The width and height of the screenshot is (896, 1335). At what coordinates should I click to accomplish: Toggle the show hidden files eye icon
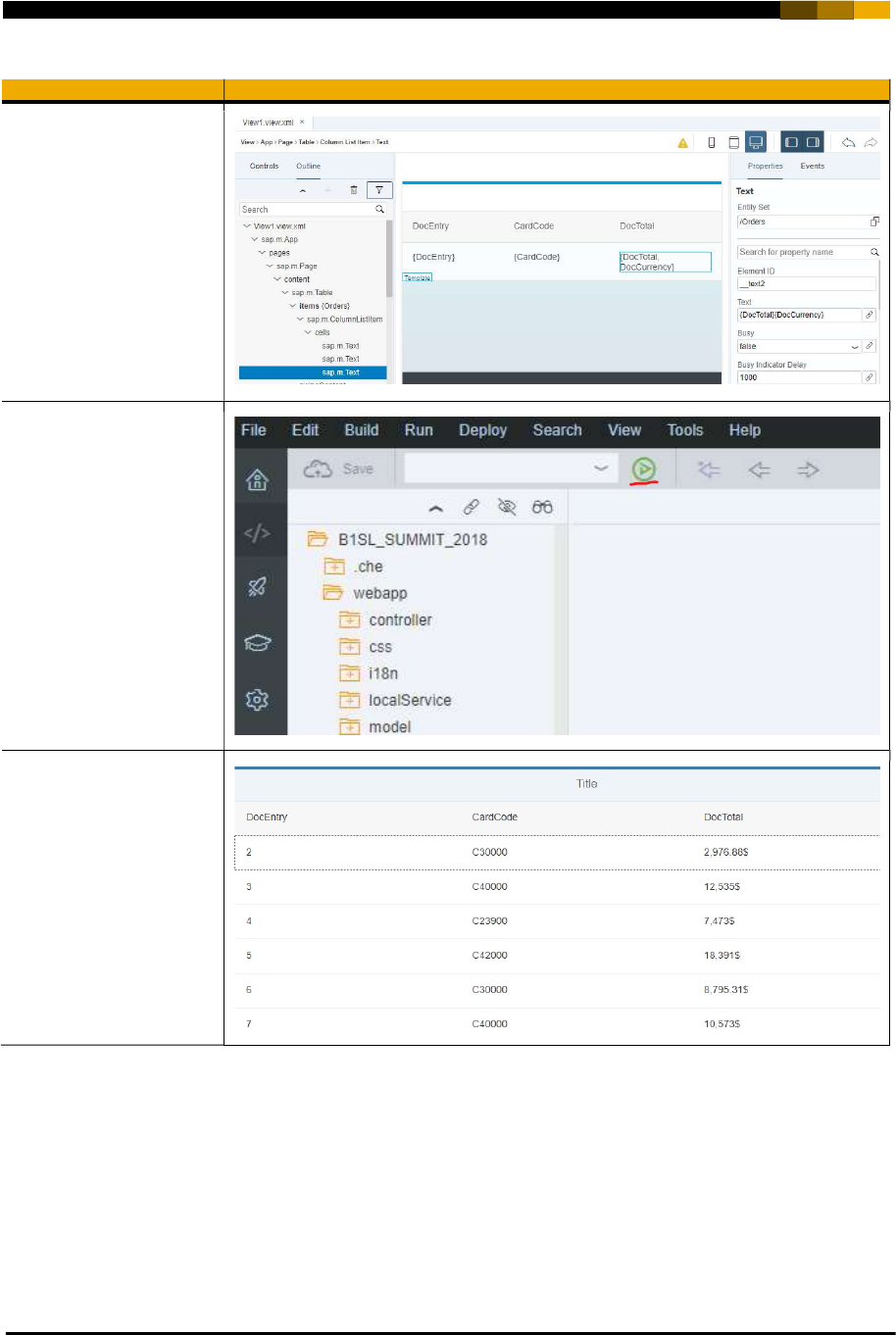(507, 507)
